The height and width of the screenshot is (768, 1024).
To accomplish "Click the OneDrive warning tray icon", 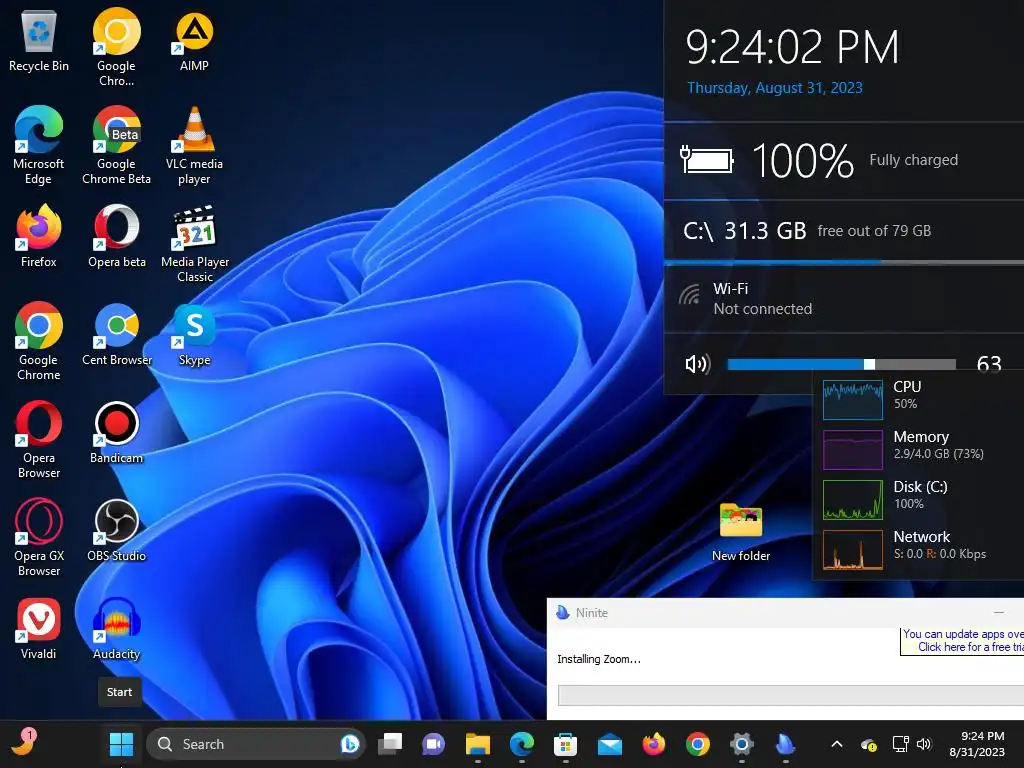I will click(869, 744).
